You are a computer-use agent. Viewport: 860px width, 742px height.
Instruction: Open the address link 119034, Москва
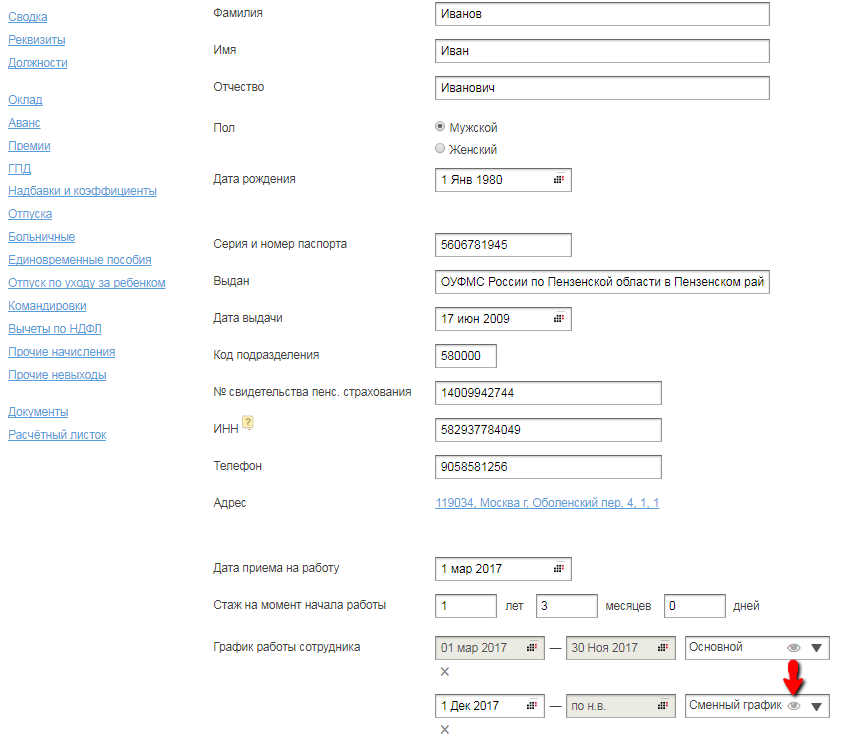(547, 503)
